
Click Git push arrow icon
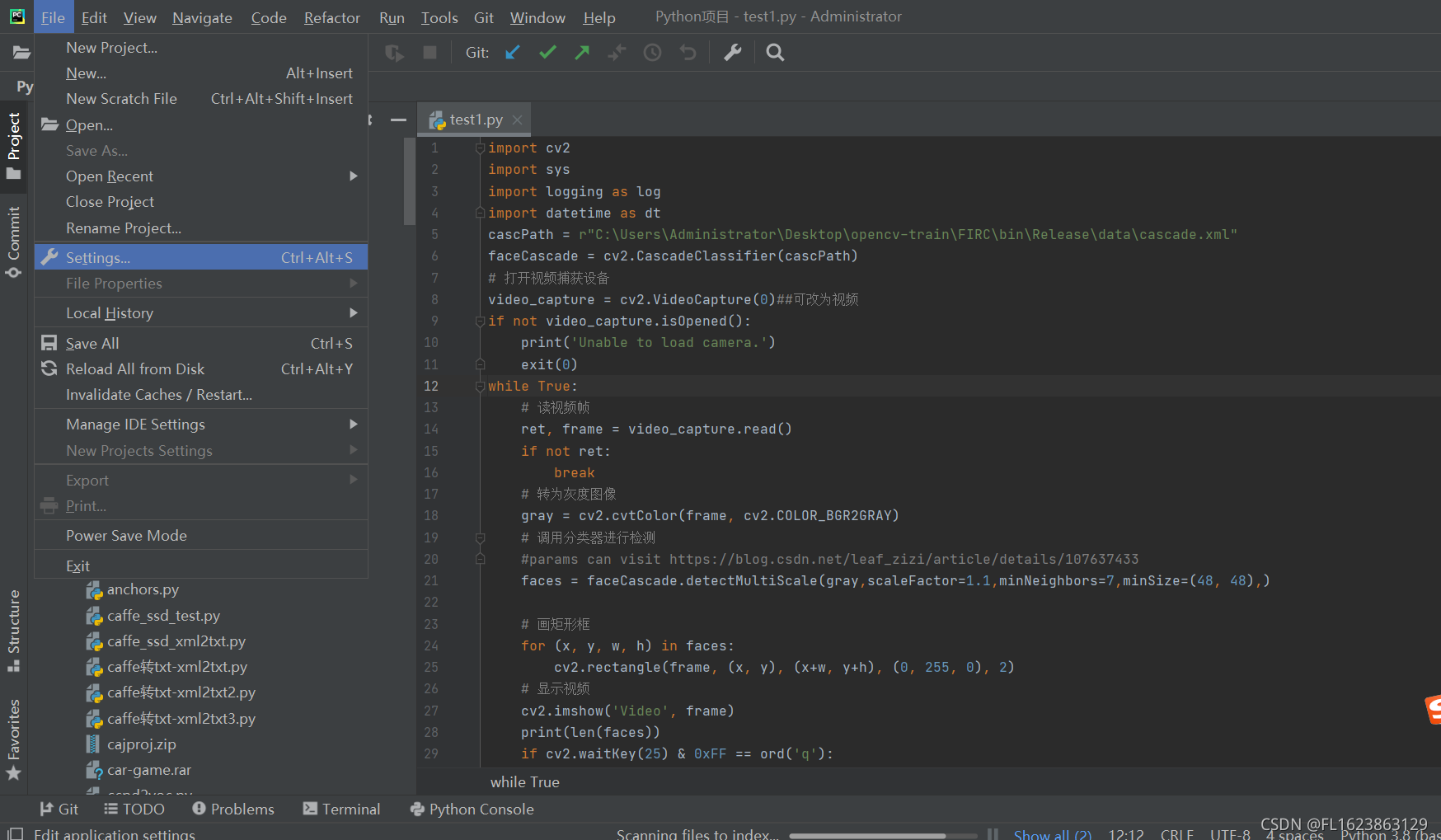point(582,53)
